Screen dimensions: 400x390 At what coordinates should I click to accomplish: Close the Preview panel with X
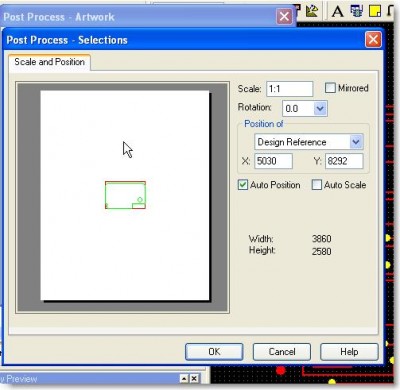click(x=194, y=378)
